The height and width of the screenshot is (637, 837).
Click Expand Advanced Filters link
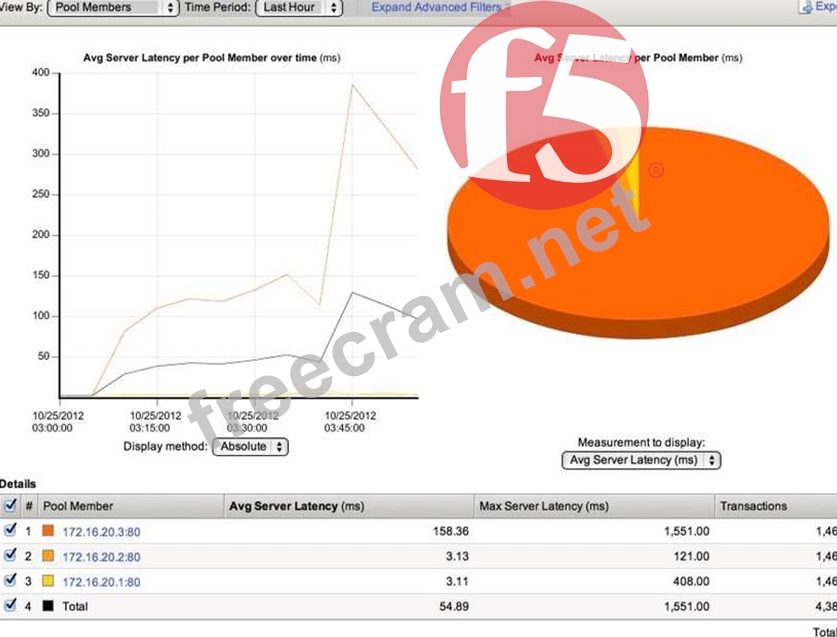point(437,7)
